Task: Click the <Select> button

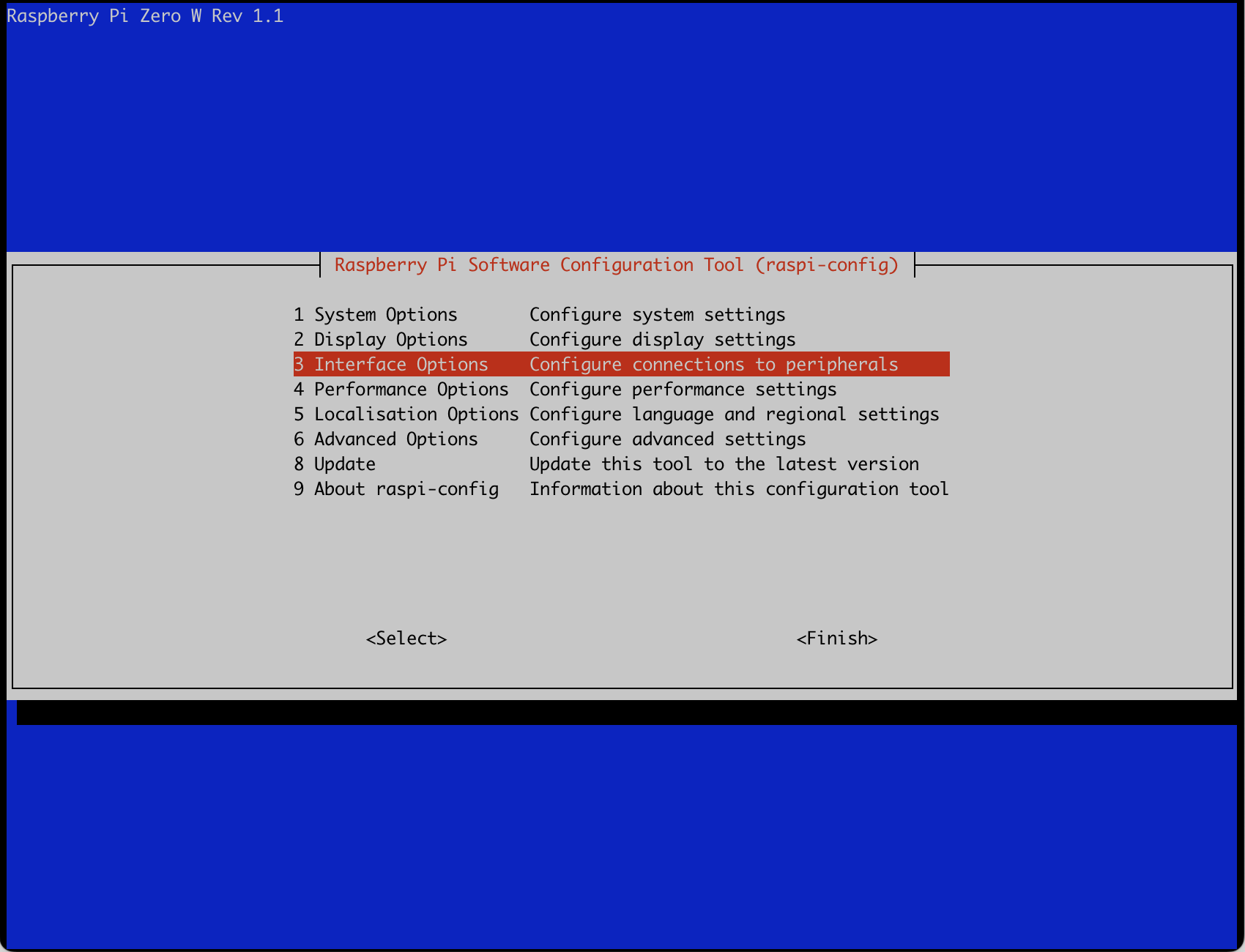Action: [x=406, y=639]
